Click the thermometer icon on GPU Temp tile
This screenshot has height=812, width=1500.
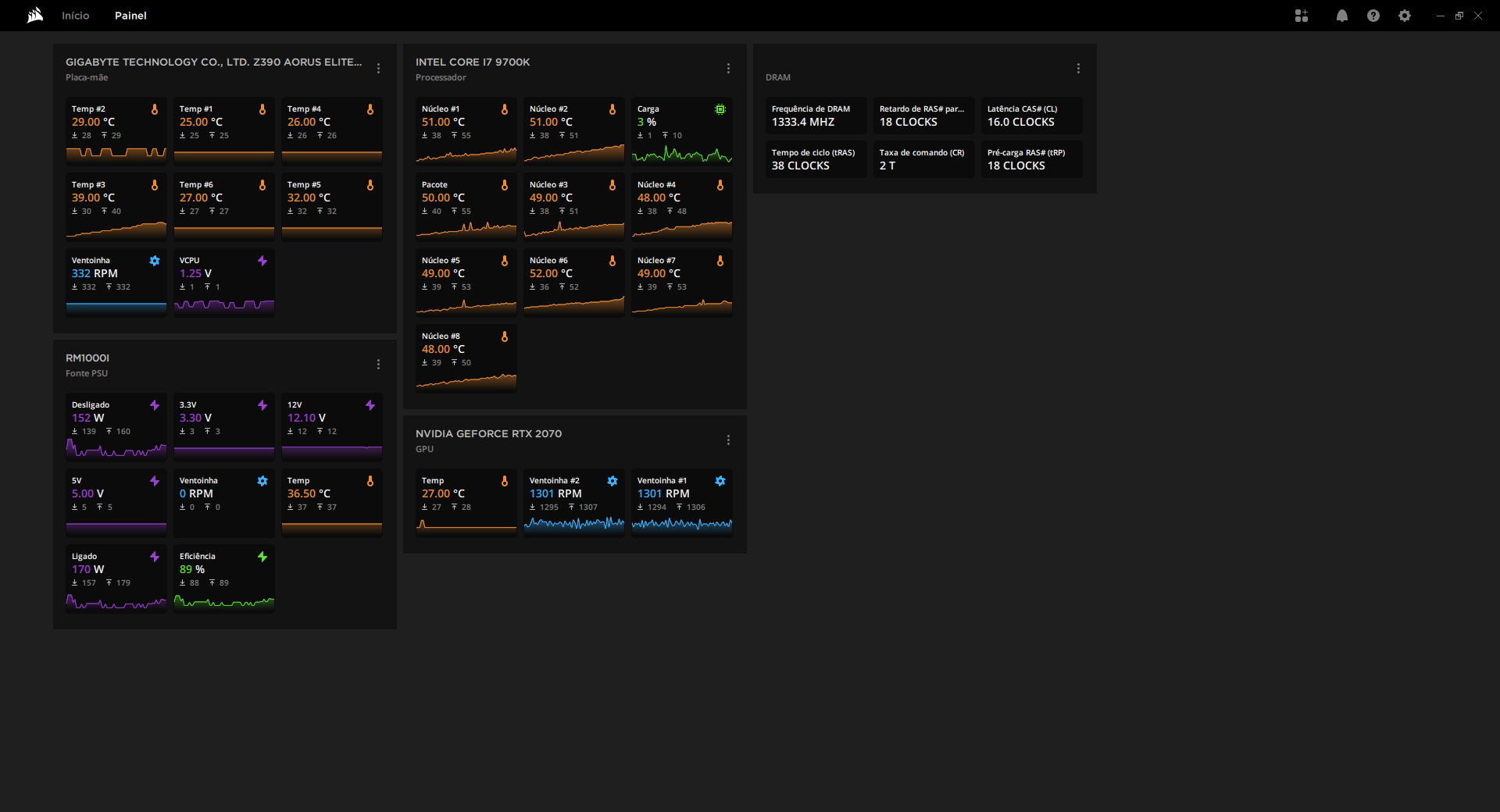click(505, 481)
